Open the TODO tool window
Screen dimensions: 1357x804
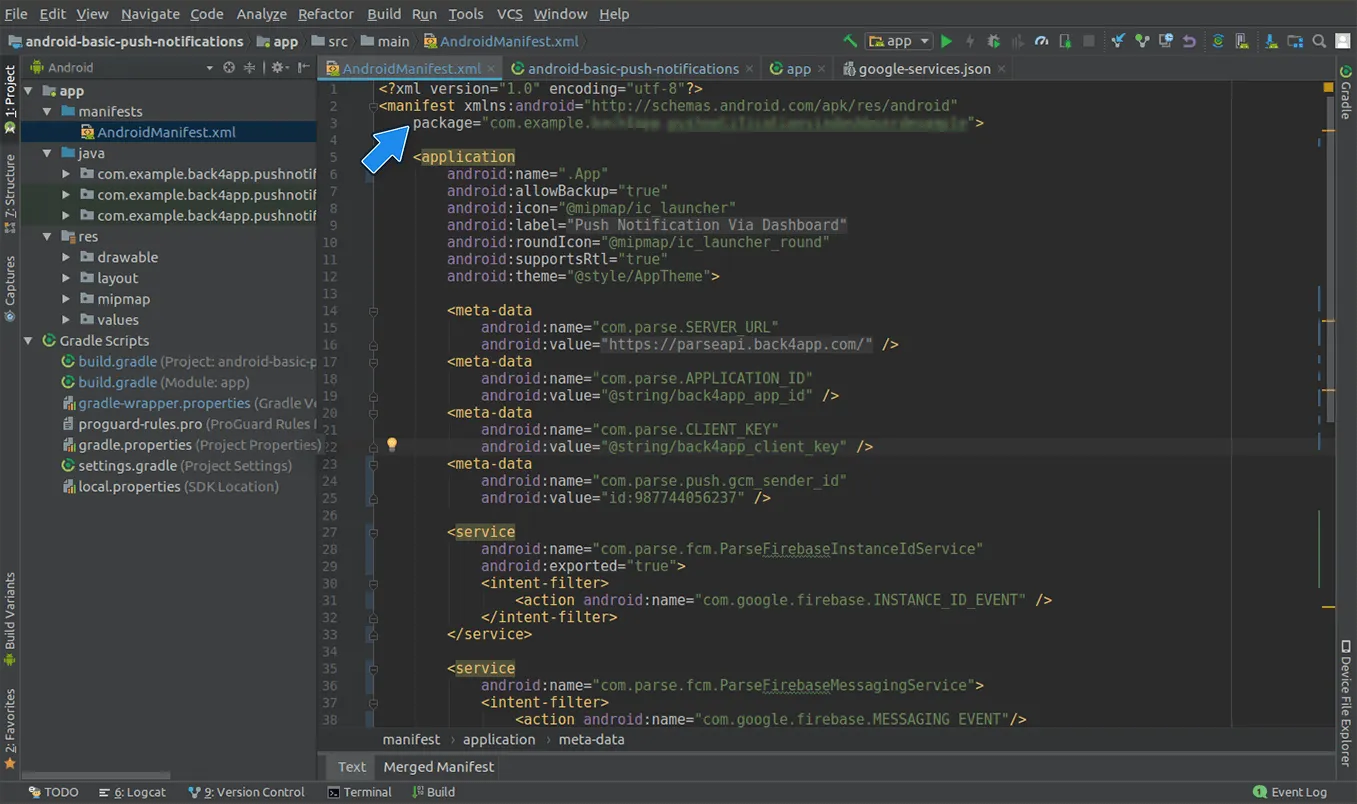click(53, 792)
